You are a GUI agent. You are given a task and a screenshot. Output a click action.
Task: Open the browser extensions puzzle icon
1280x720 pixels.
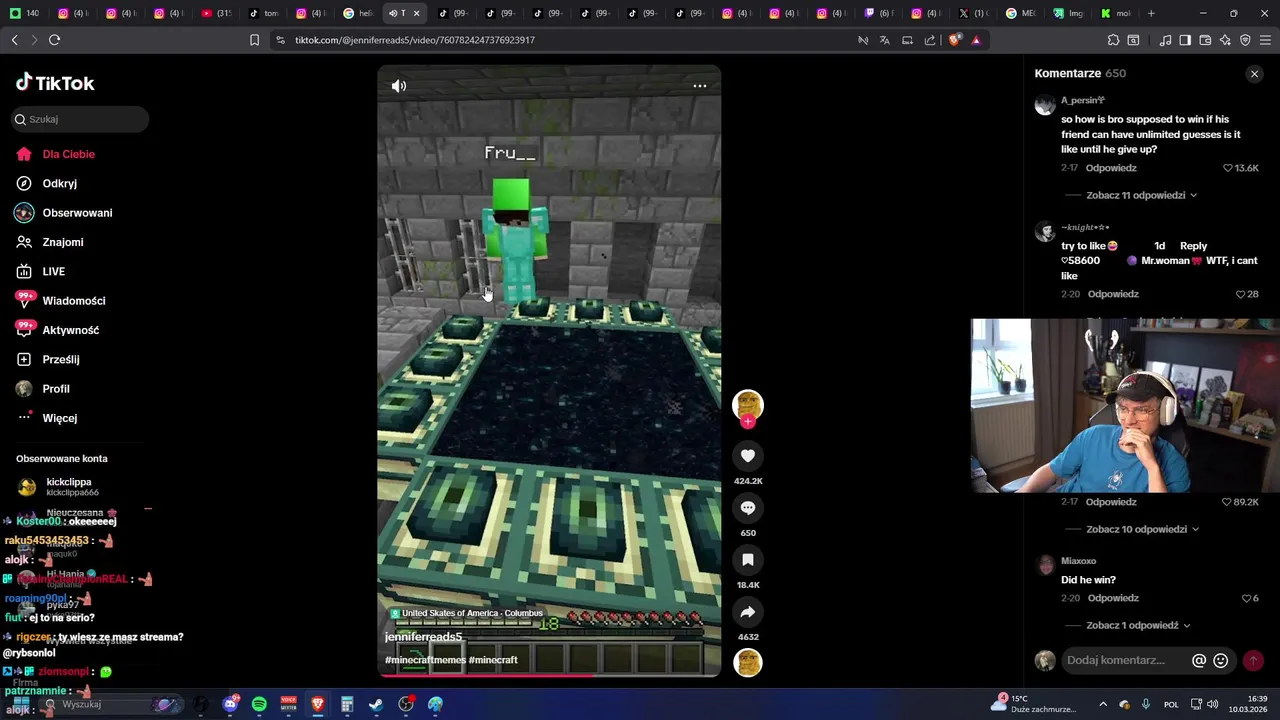[x=1113, y=40]
